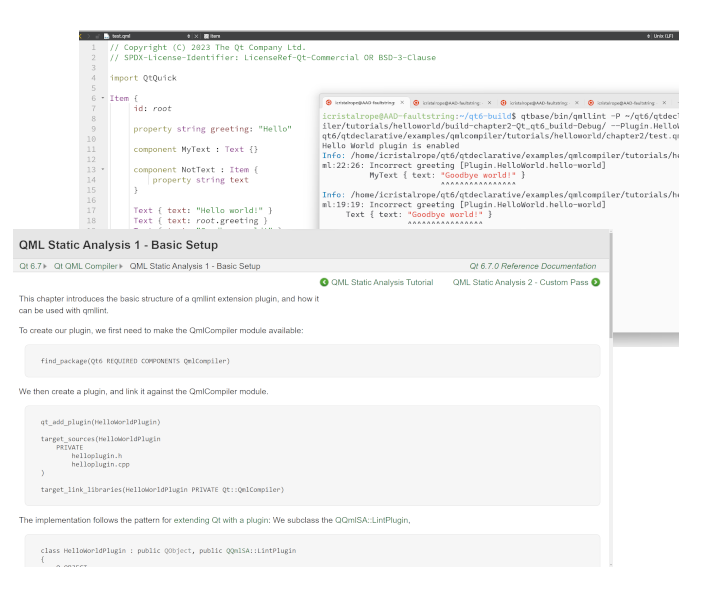704x594 pixels.
Task: Open the Qt QML Compiler breadcrumb link
Action: click(x=85, y=266)
